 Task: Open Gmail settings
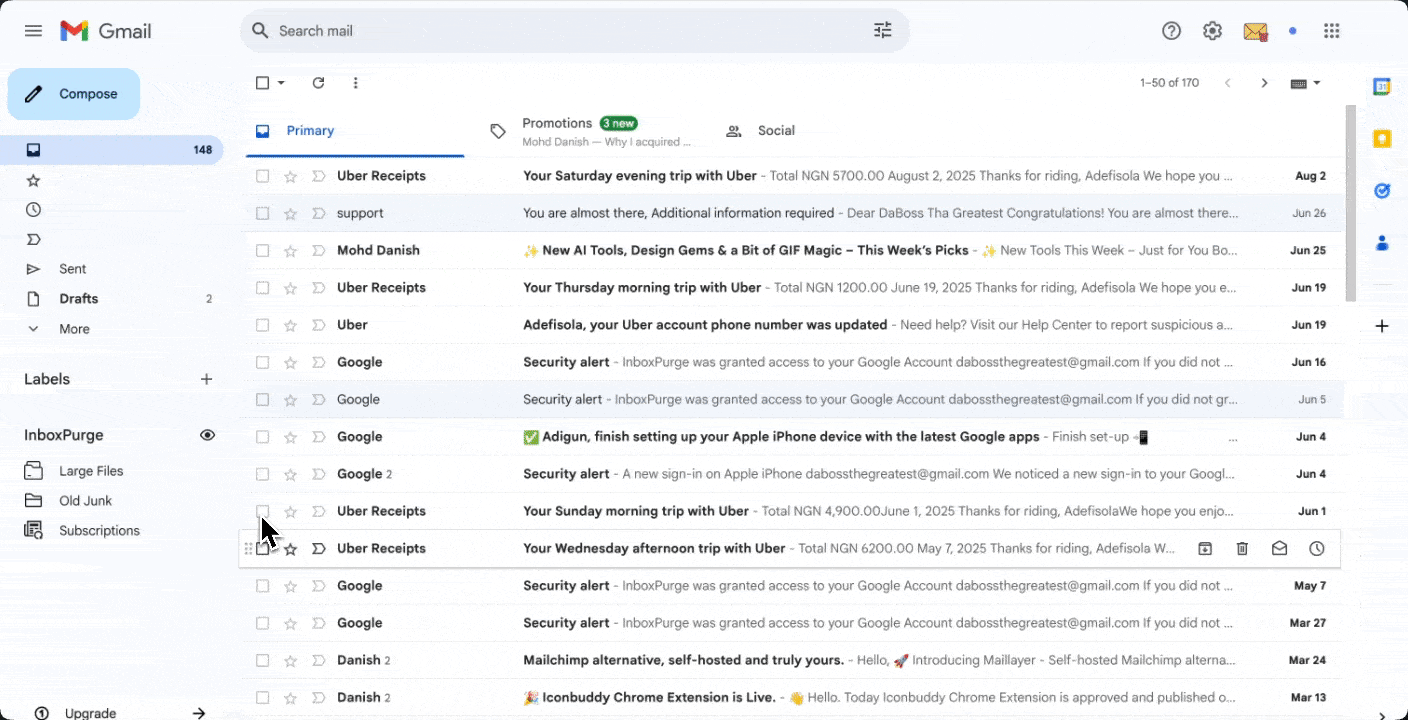1212,31
